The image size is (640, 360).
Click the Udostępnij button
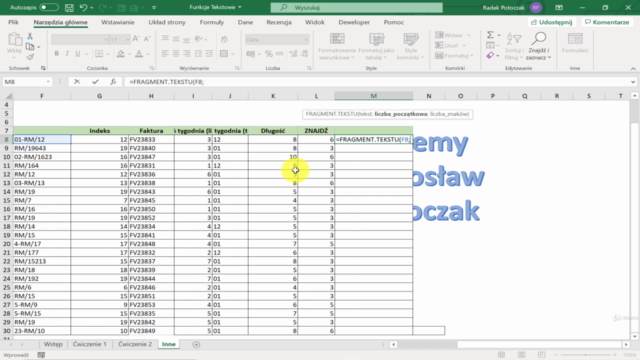(x=552, y=22)
